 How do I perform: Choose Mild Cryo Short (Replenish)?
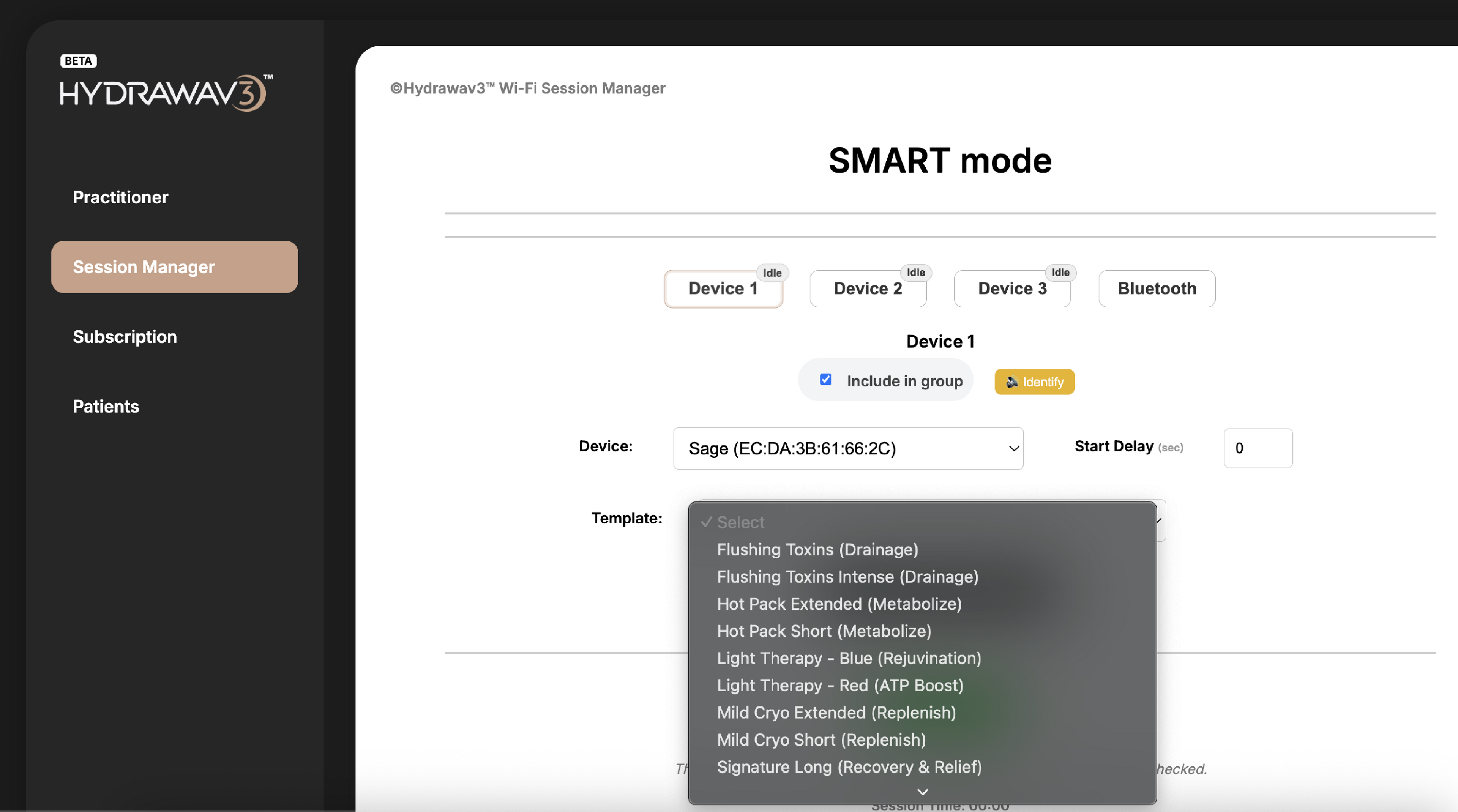[x=821, y=739]
